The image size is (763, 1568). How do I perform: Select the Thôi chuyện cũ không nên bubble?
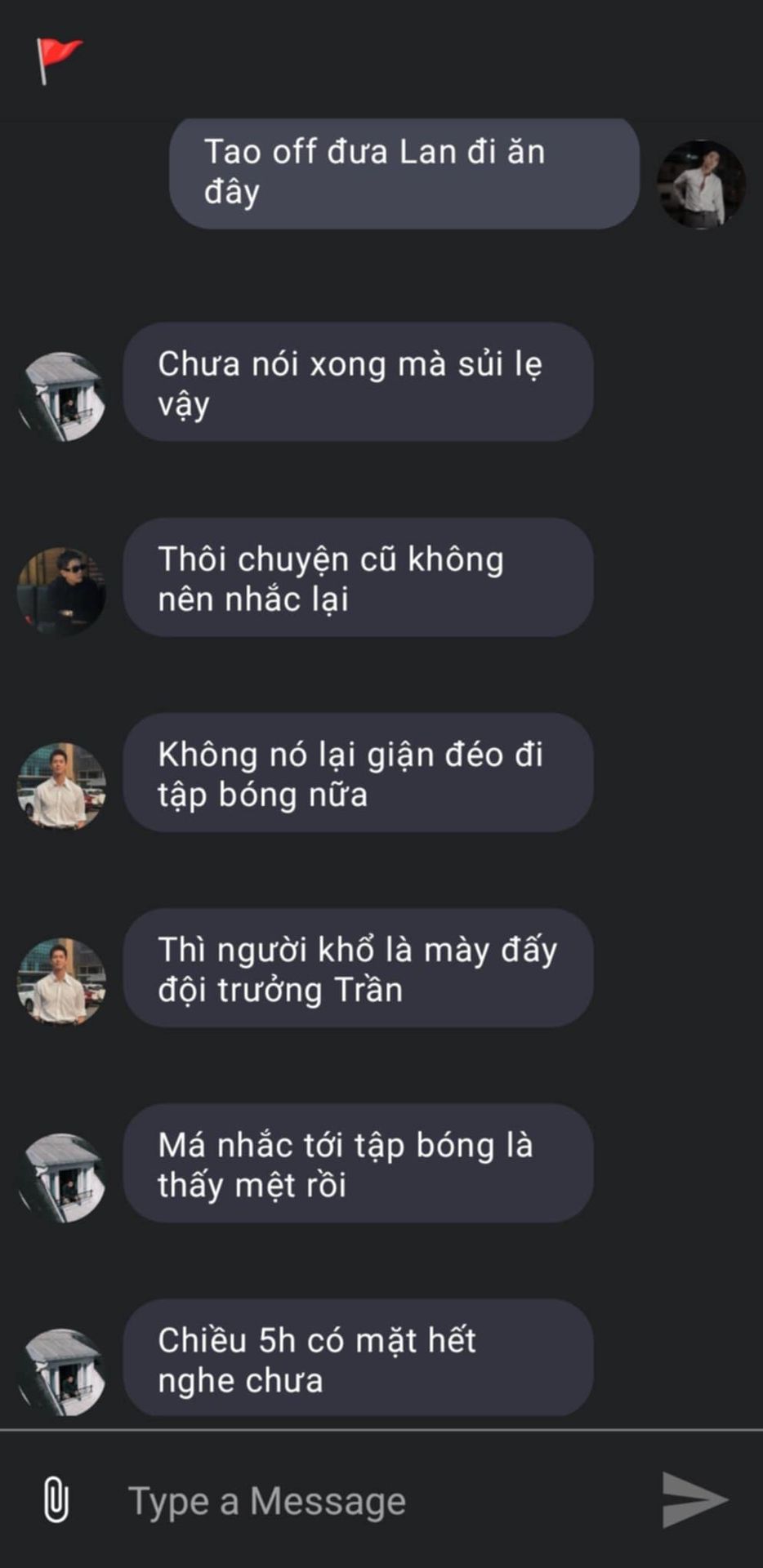click(358, 577)
